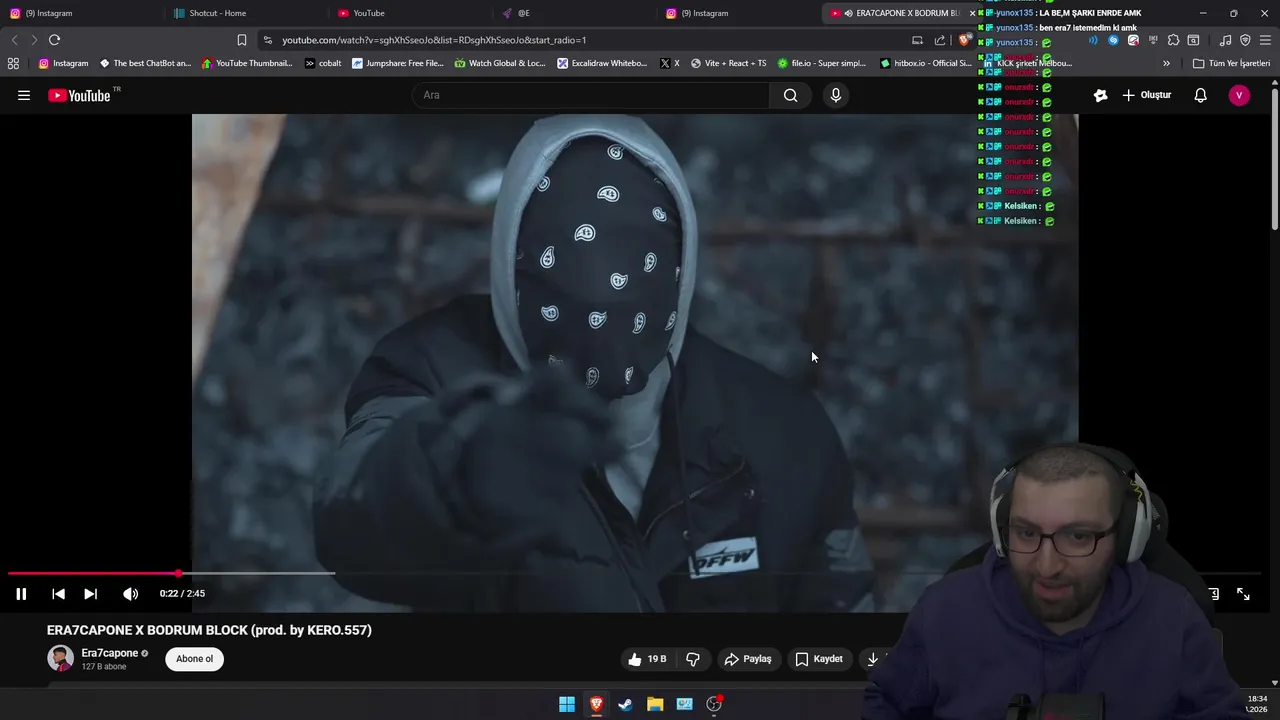Start voice search with the microphone

click(836, 95)
